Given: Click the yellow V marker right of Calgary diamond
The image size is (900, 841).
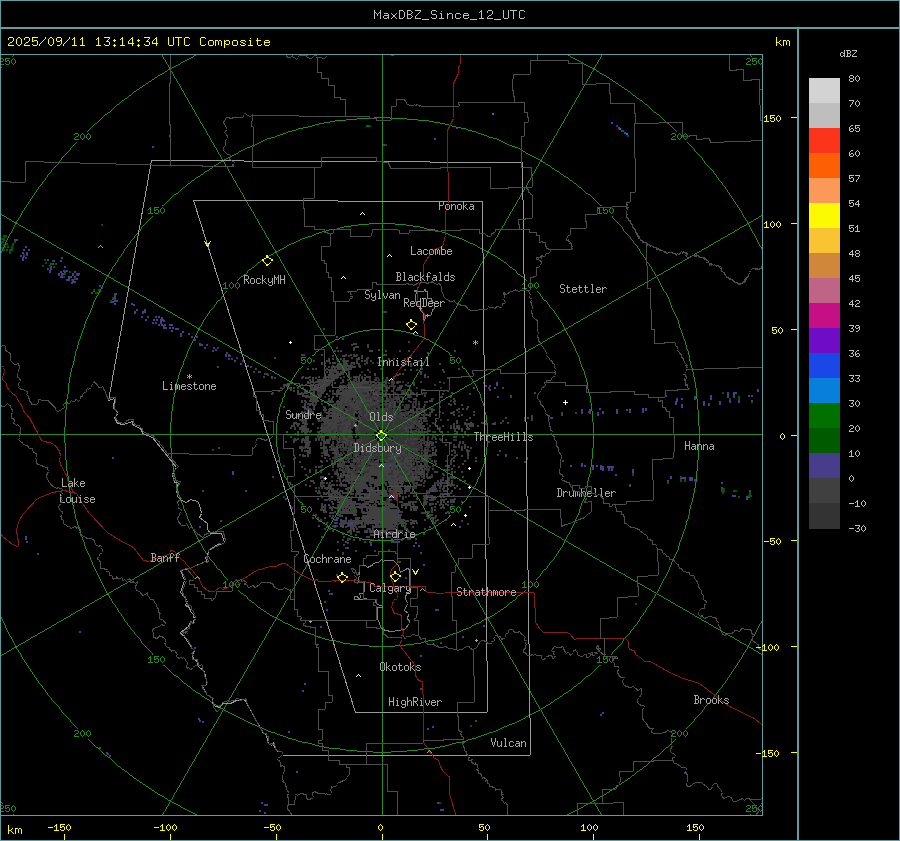Looking at the screenshot, I should 415,572.
